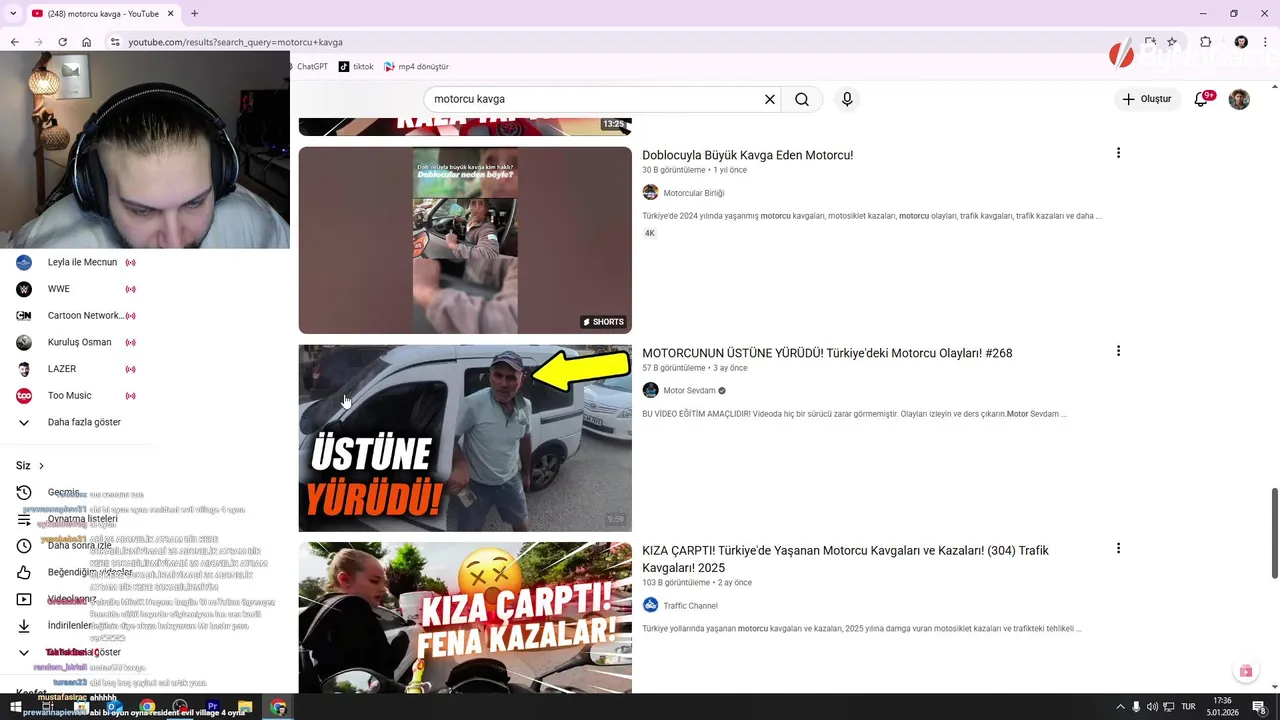The width and height of the screenshot is (1280, 720).
Task: Open the Cartoon Network subscription
Action: pyautogui.click(x=76, y=315)
